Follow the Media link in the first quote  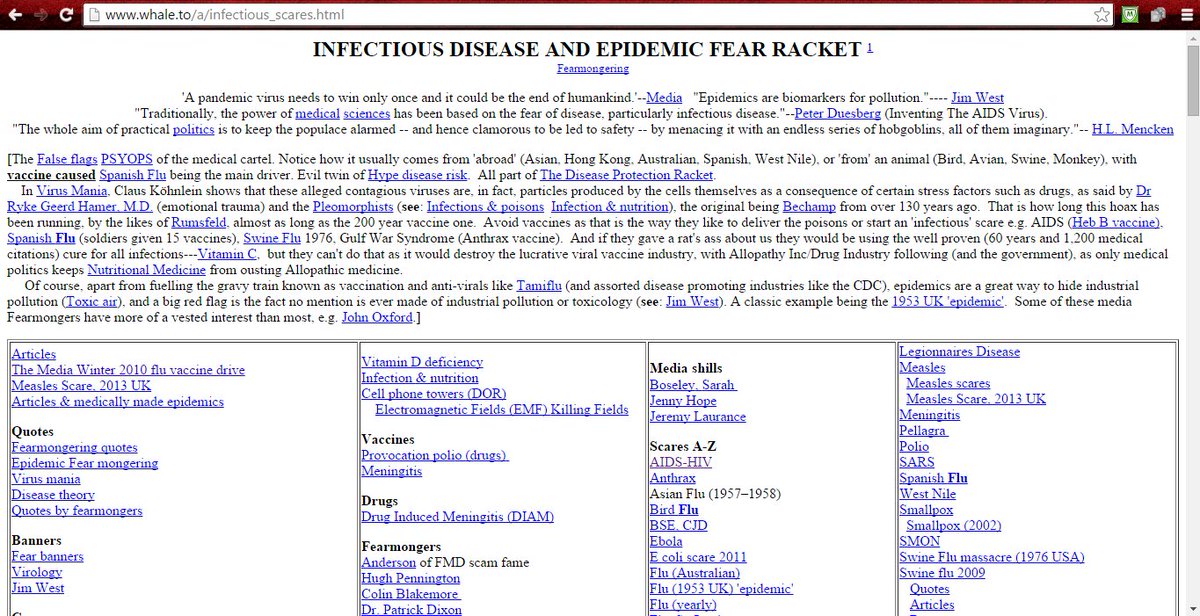pyautogui.click(x=664, y=97)
